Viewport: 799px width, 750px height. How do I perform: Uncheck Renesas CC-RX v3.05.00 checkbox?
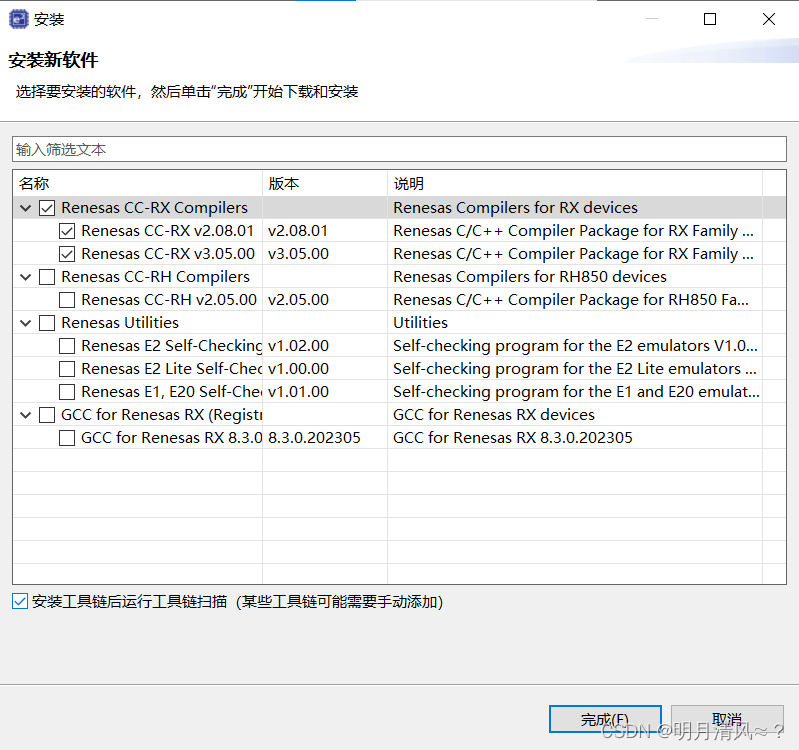click(67, 254)
